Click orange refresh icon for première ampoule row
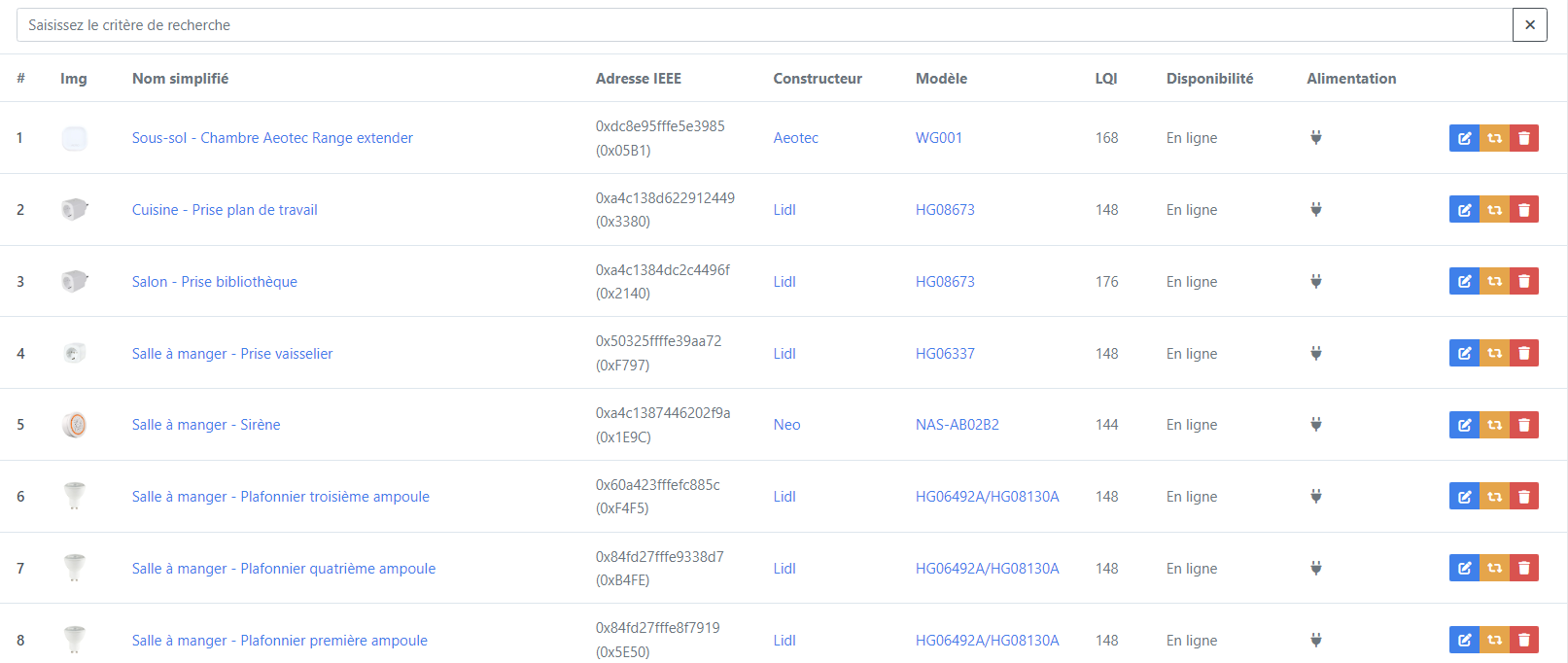The image size is (1568, 663). tap(1494, 640)
